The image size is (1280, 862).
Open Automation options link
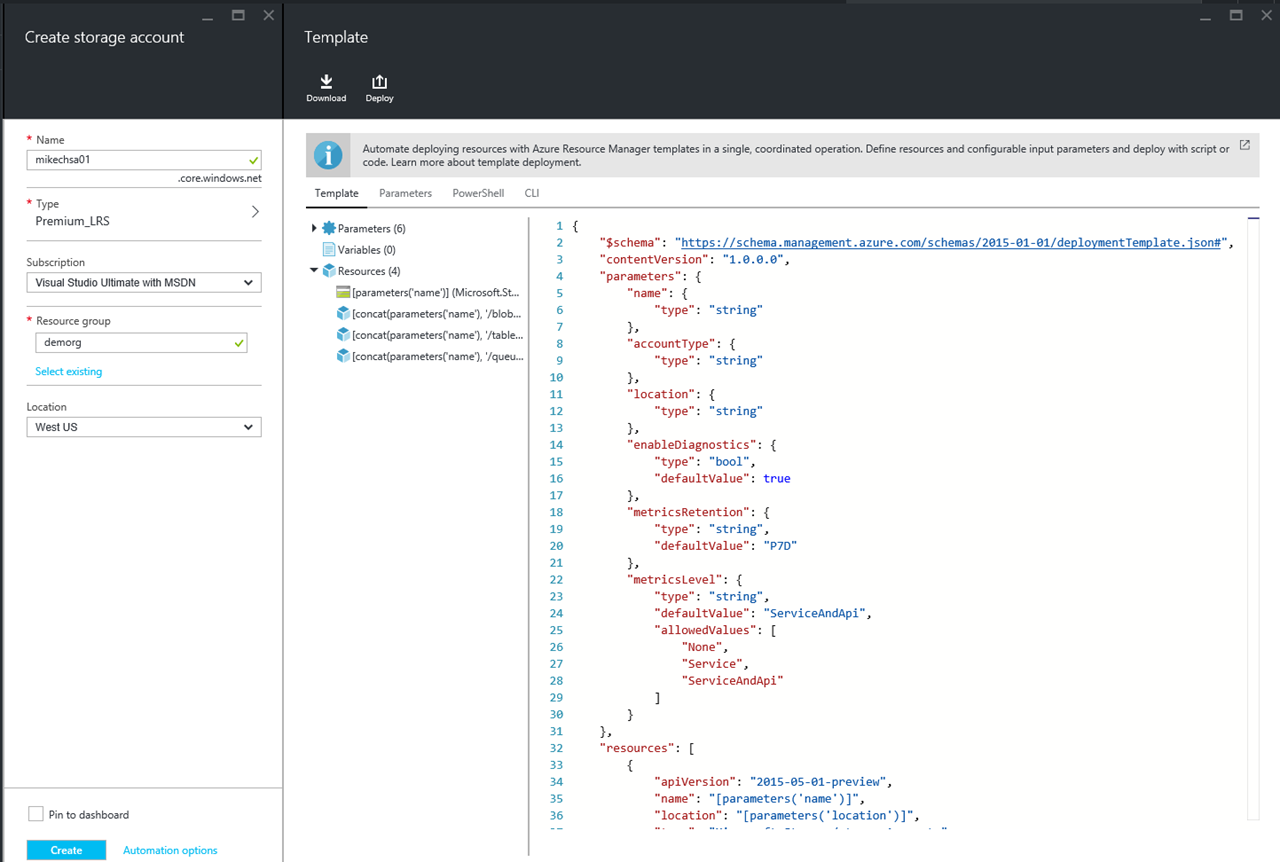tap(170, 850)
